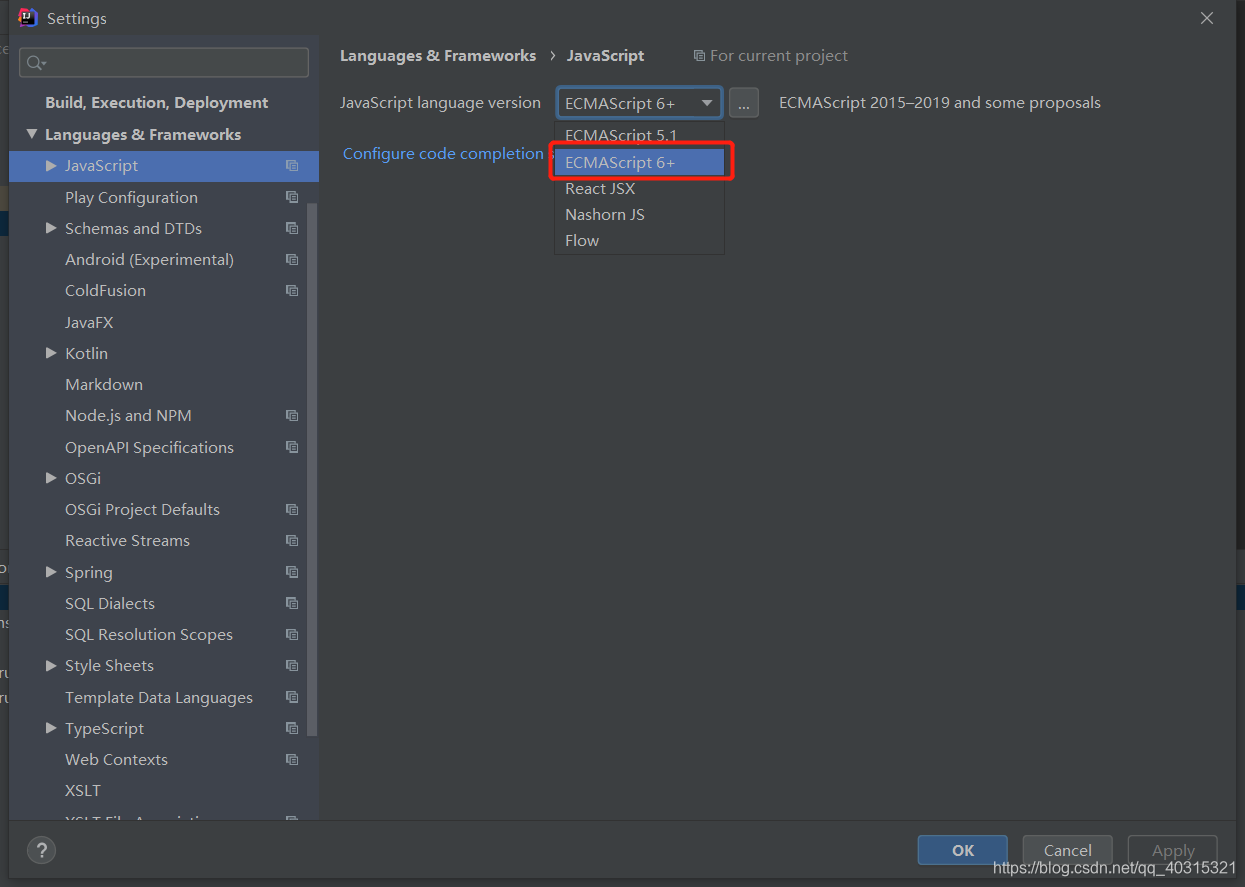
Task: Click project-level icon next to Schemas and DTDs
Action: tap(292, 228)
